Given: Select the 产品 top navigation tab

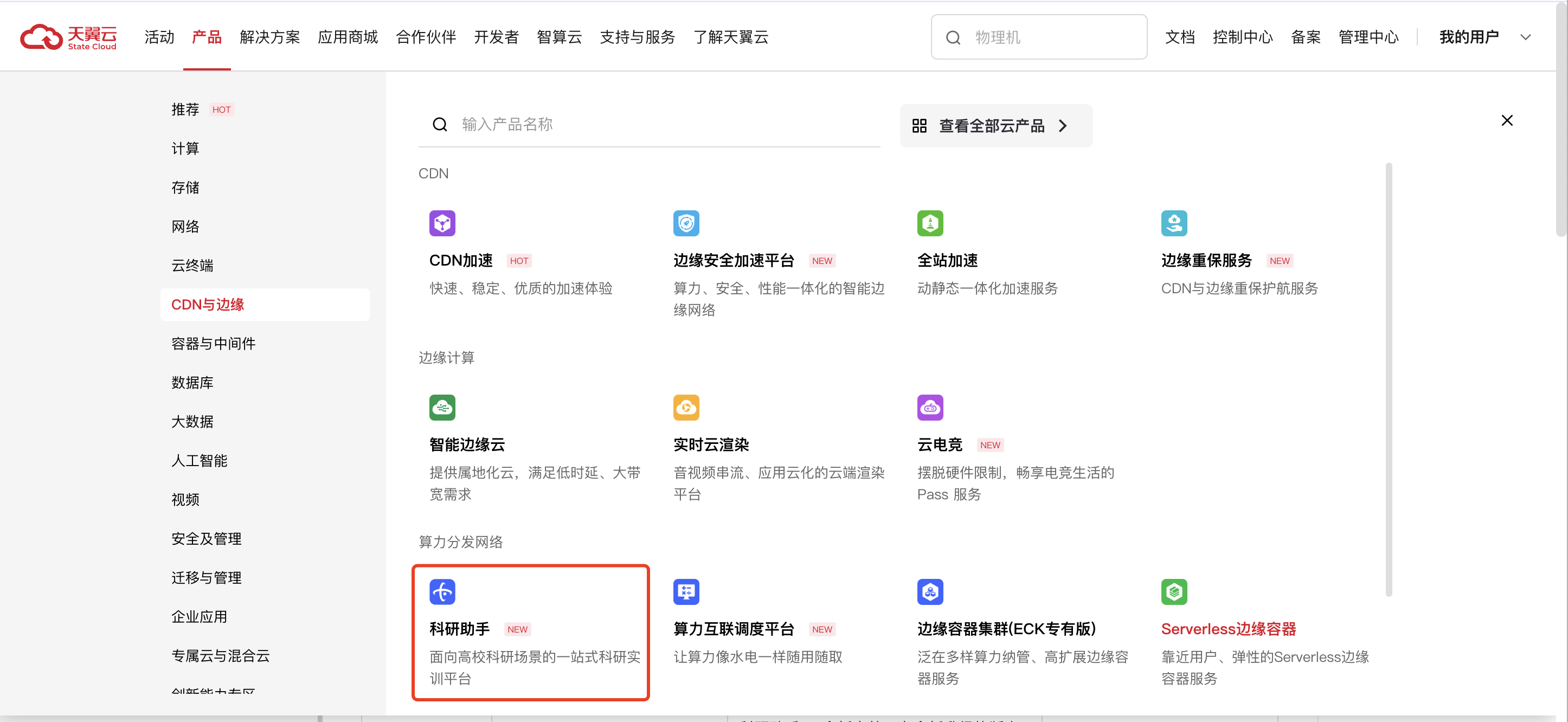Looking at the screenshot, I should click(207, 37).
